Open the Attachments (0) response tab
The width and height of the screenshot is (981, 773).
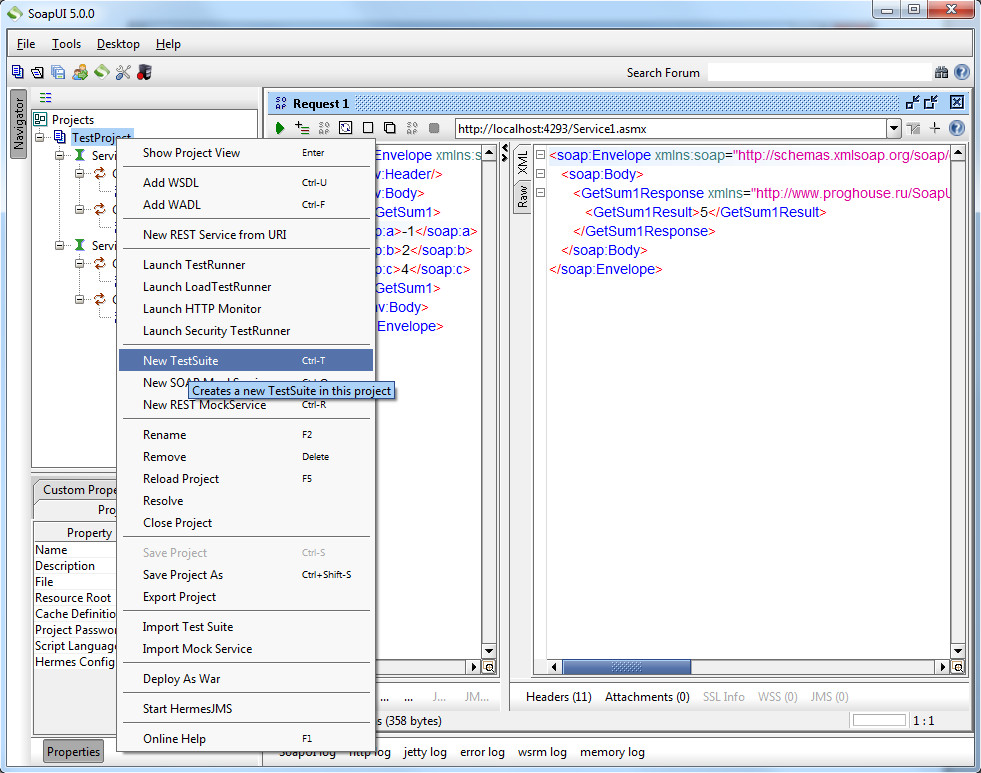click(x=647, y=697)
